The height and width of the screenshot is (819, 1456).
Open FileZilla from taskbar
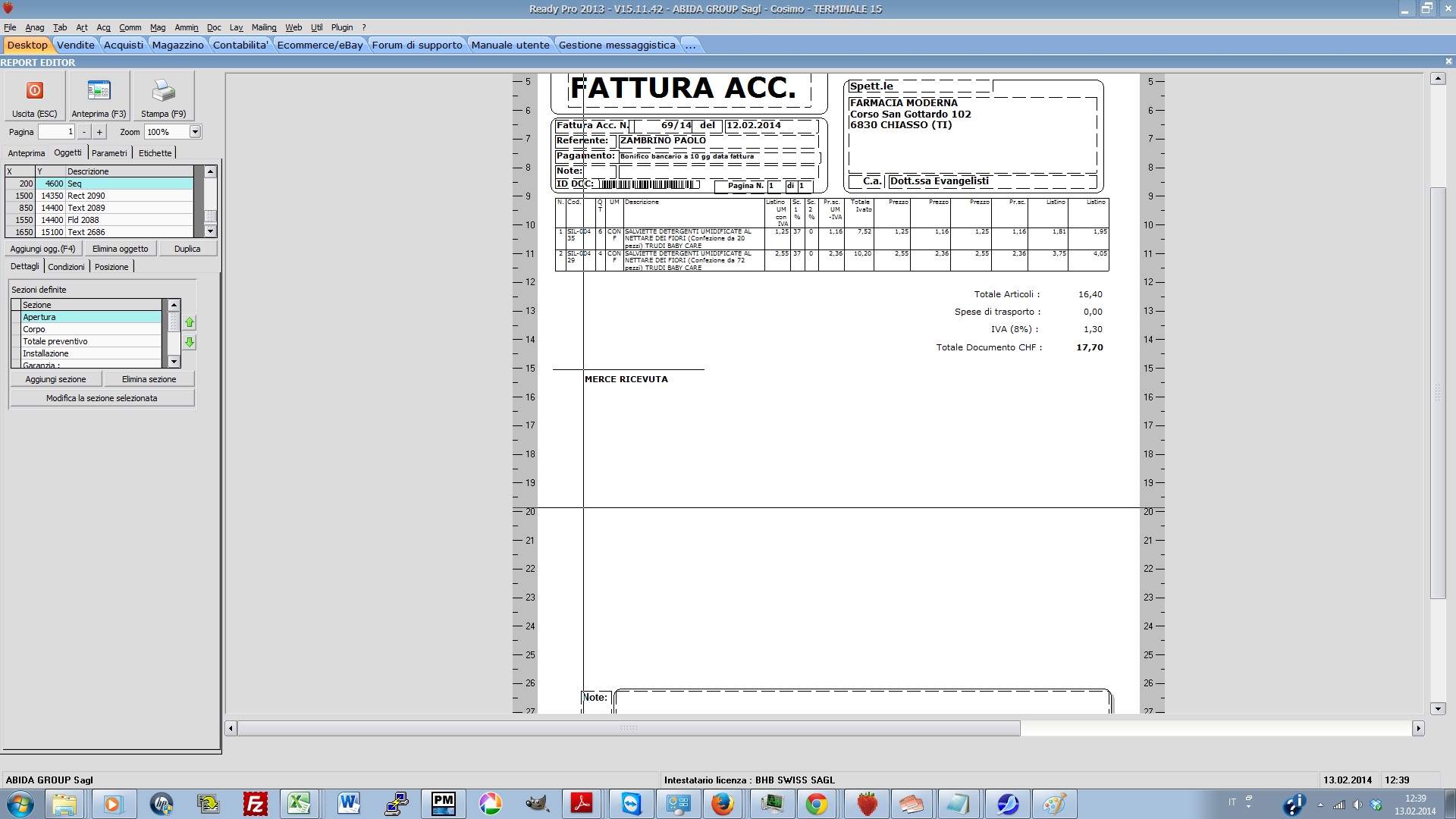[256, 804]
